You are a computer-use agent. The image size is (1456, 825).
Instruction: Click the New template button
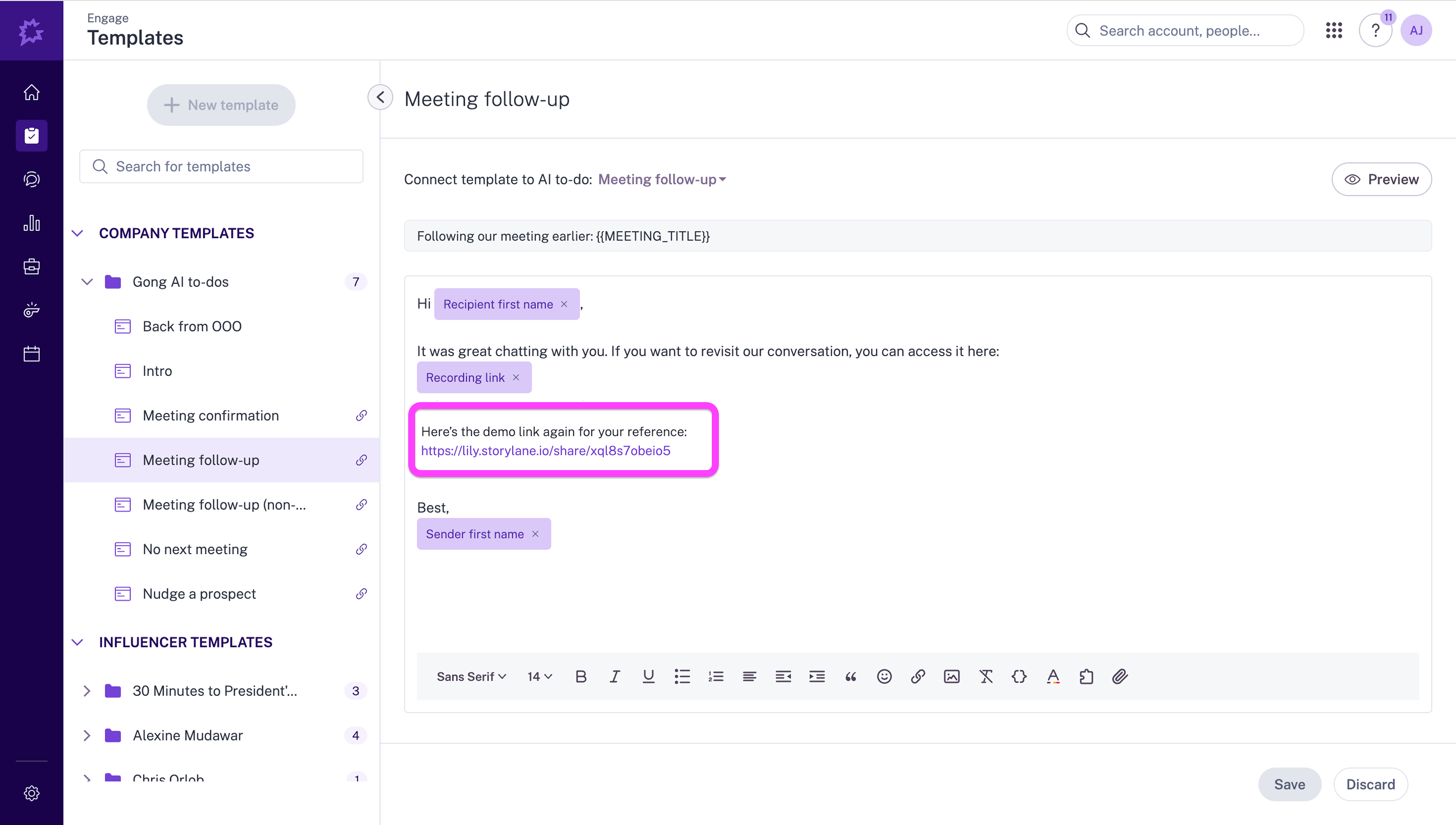[x=221, y=105]
